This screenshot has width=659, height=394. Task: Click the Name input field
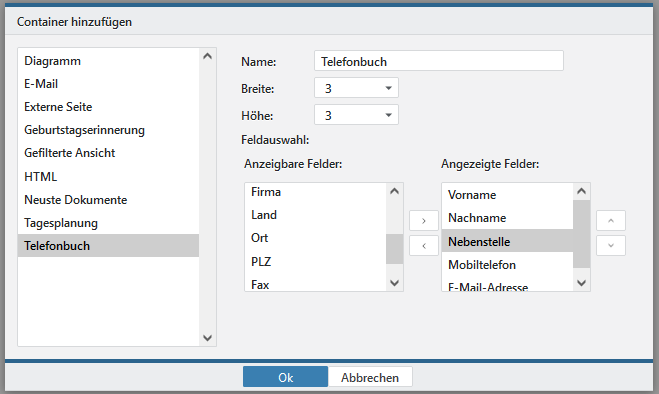coord(438,61)
